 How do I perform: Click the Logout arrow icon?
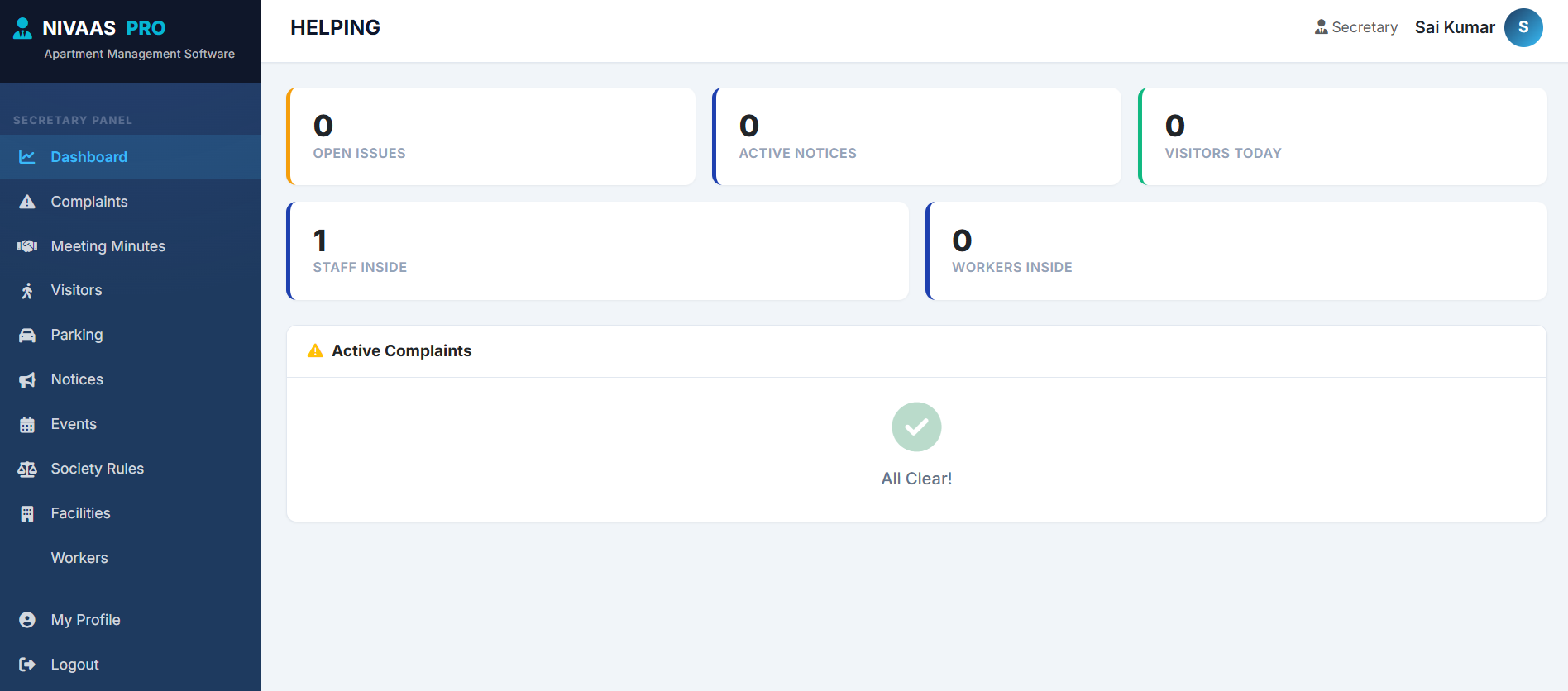[x=27, y=665]
